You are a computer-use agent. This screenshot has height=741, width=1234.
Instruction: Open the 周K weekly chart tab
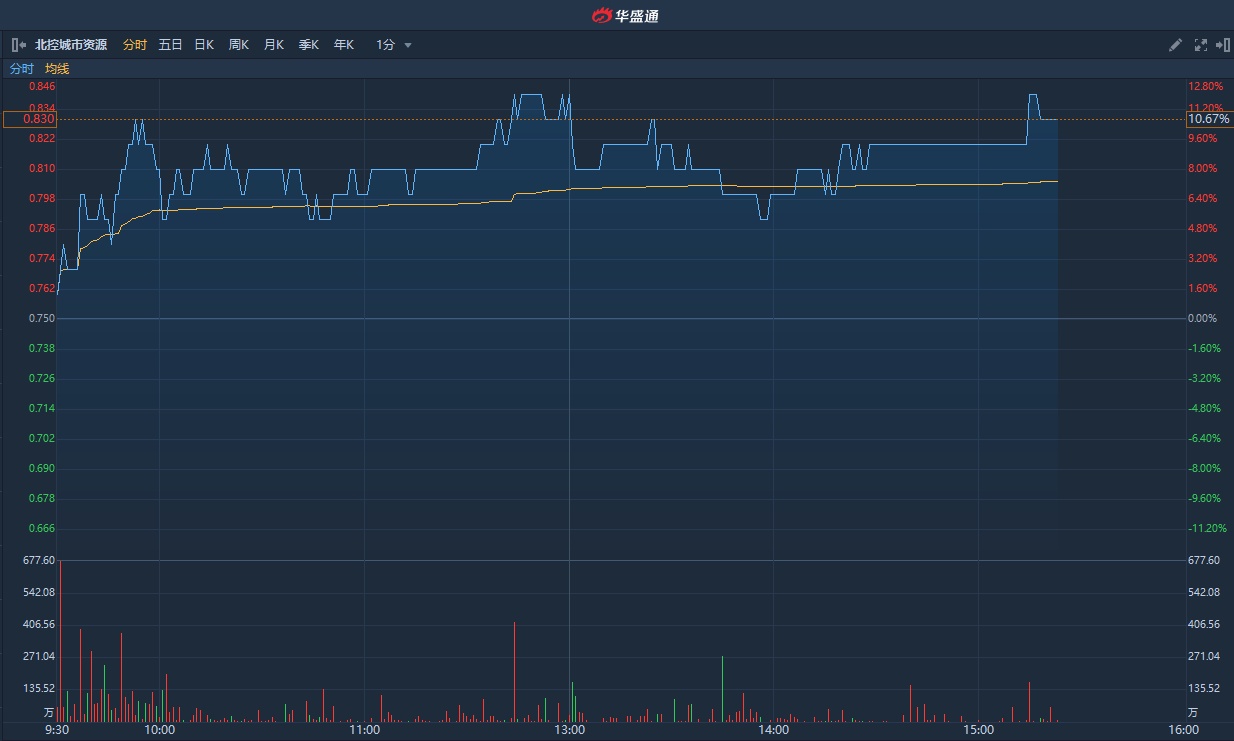pyautogui.click(x=239, y=45)
